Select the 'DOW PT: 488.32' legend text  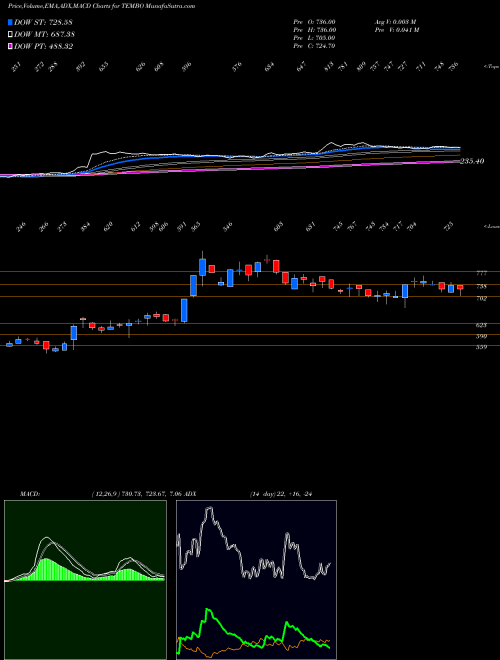[x=44, y=46]
